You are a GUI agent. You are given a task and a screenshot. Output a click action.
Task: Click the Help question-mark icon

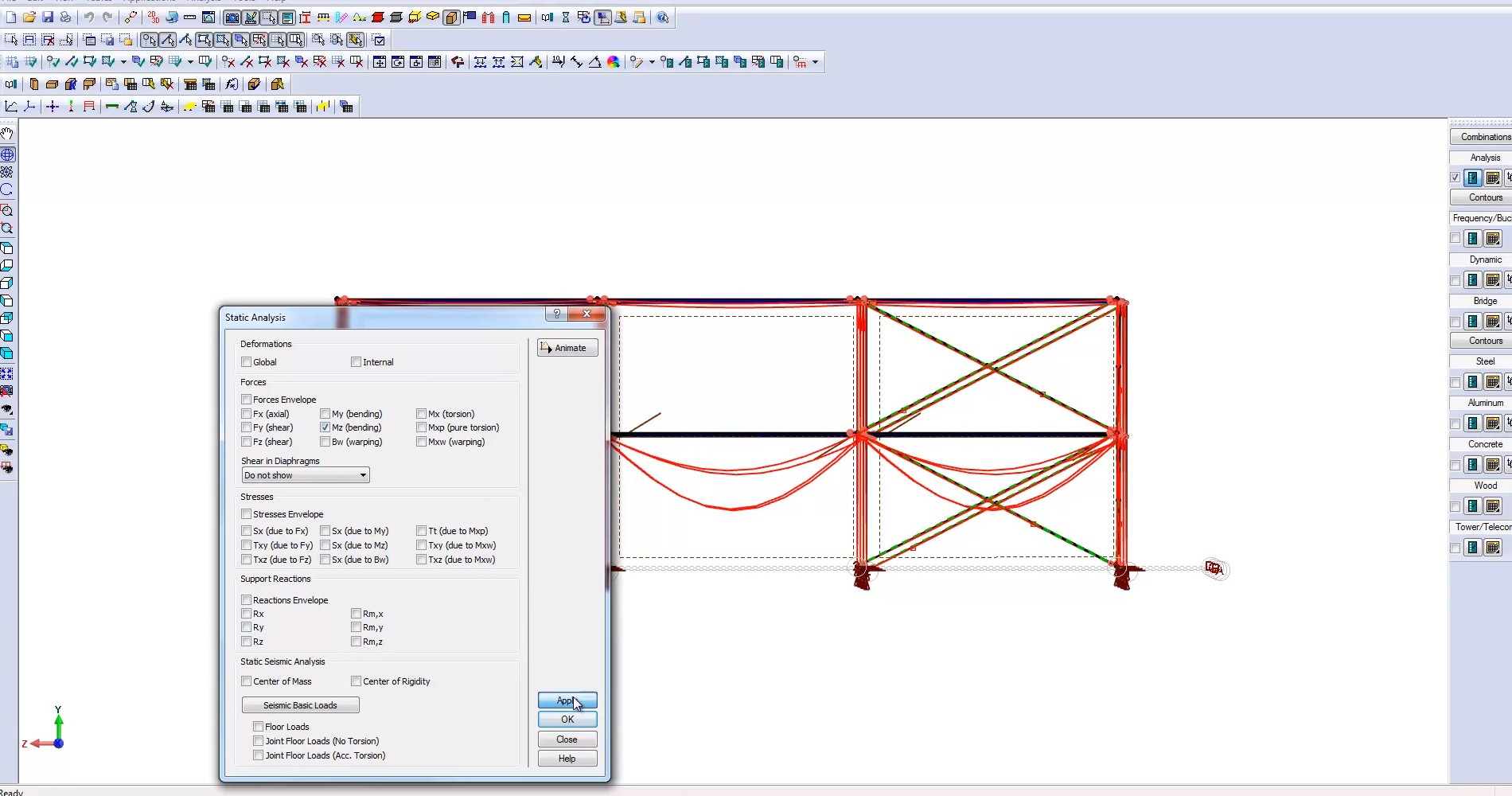(663, 18)
